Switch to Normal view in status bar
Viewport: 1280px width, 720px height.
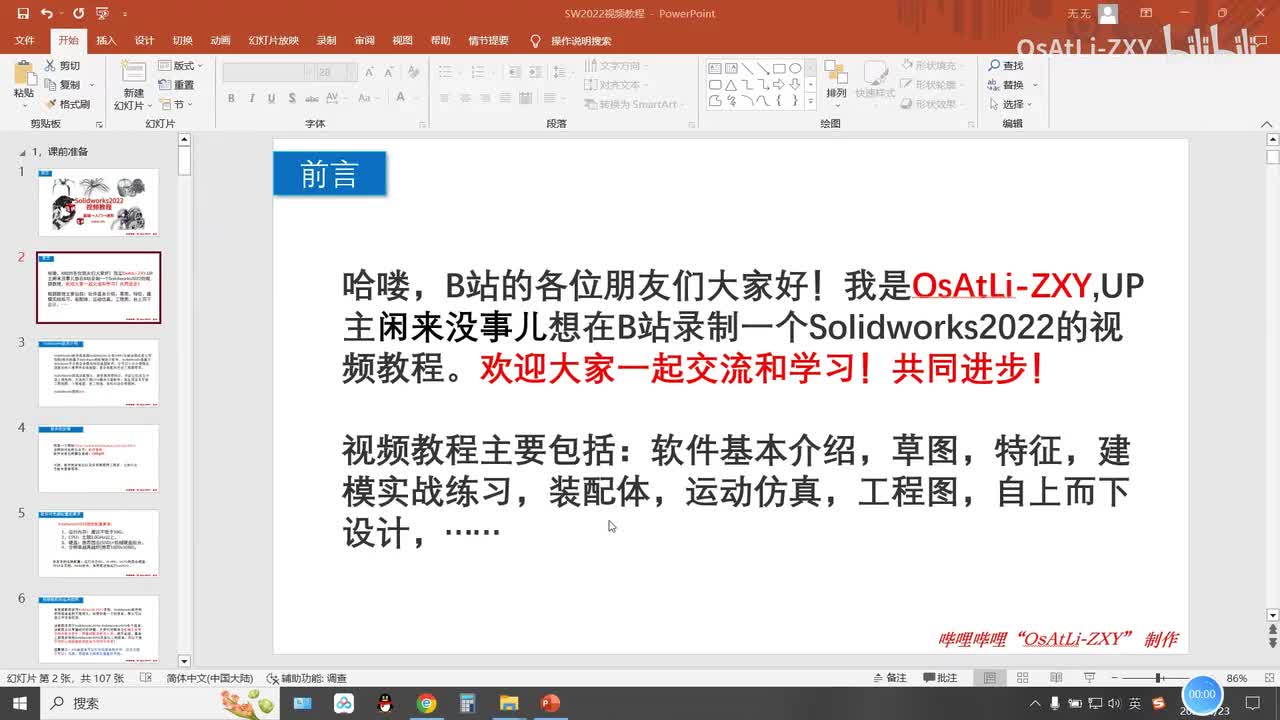click(990, 678)
